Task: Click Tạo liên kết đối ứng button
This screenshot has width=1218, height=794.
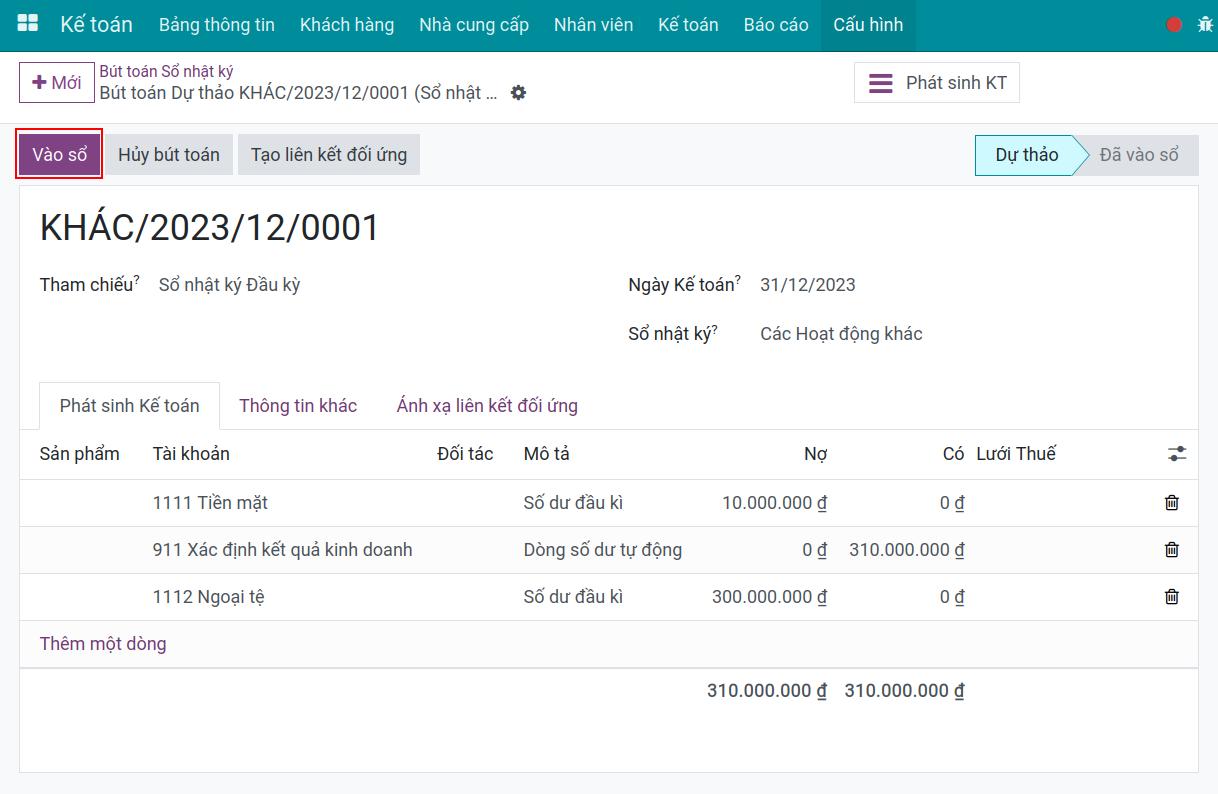Action: coord(329,155)
